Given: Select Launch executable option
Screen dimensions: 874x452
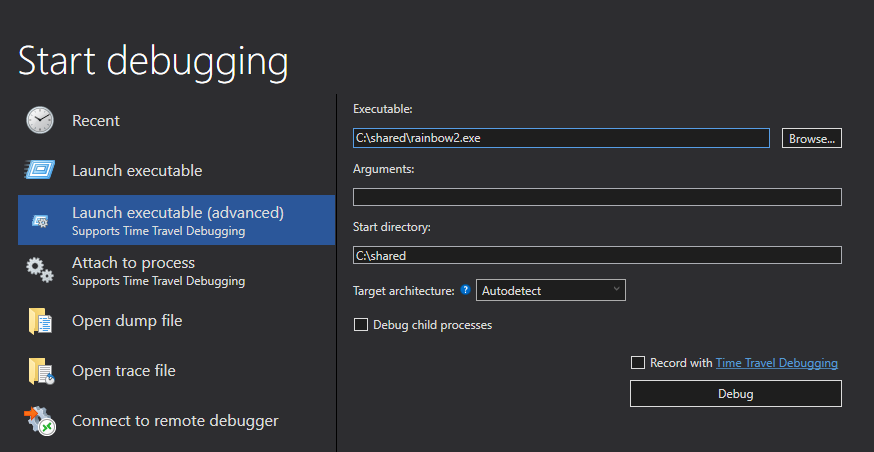Looking at the screenshot, I should click(x=176, y=170).
